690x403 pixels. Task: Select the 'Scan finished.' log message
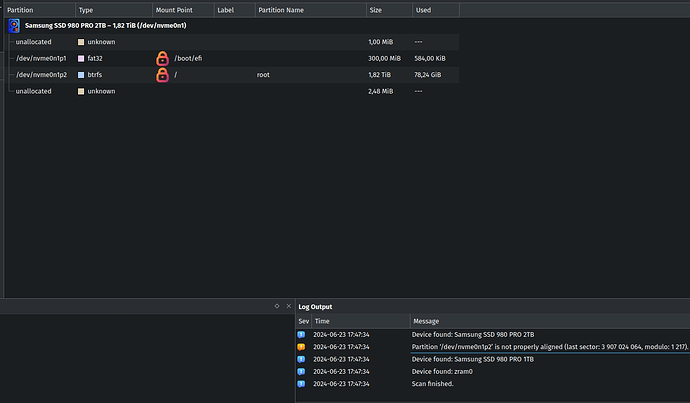(x=432, y=384)
